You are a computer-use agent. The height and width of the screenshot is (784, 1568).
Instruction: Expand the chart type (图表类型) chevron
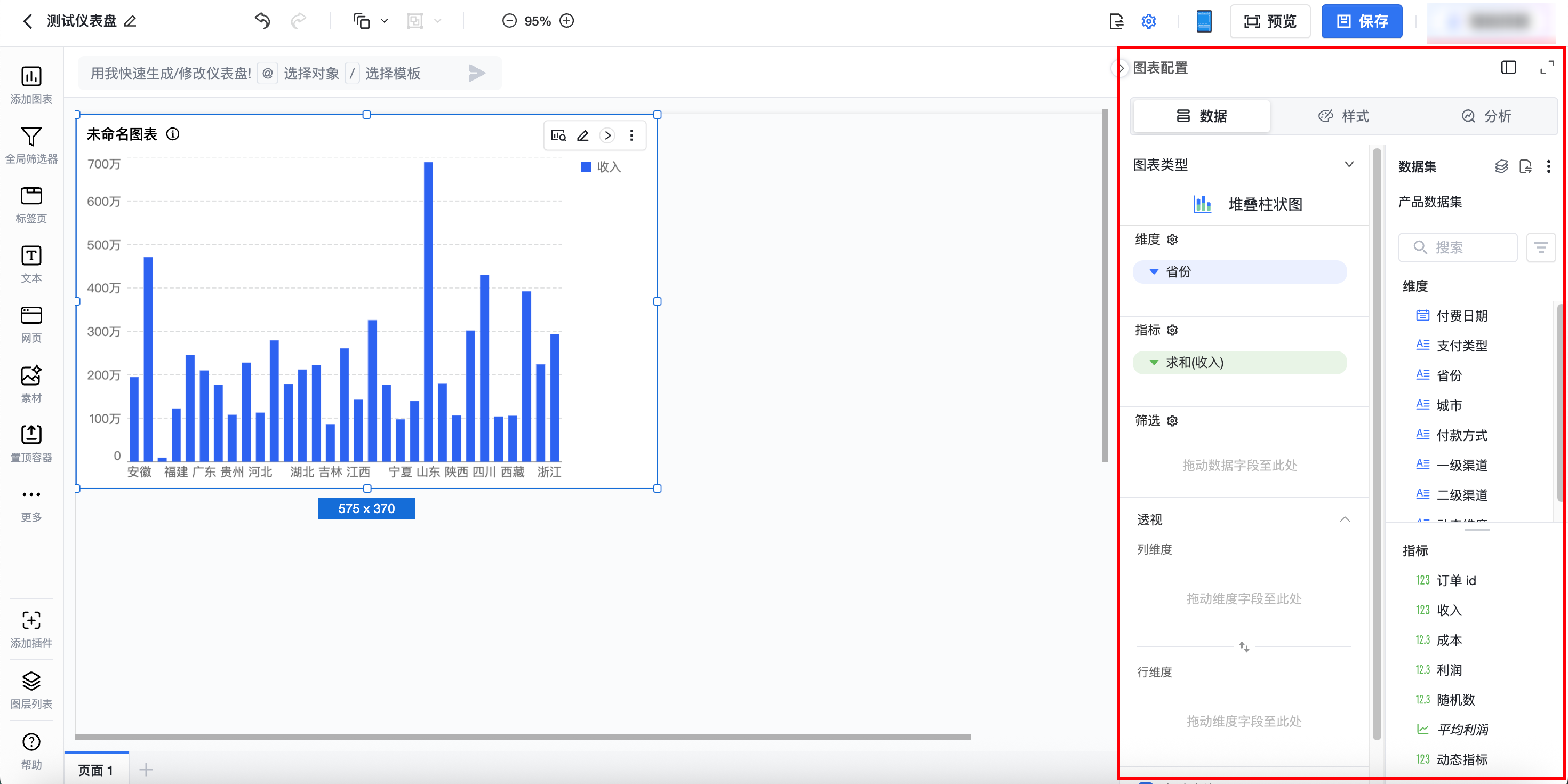click(1349, 164)
